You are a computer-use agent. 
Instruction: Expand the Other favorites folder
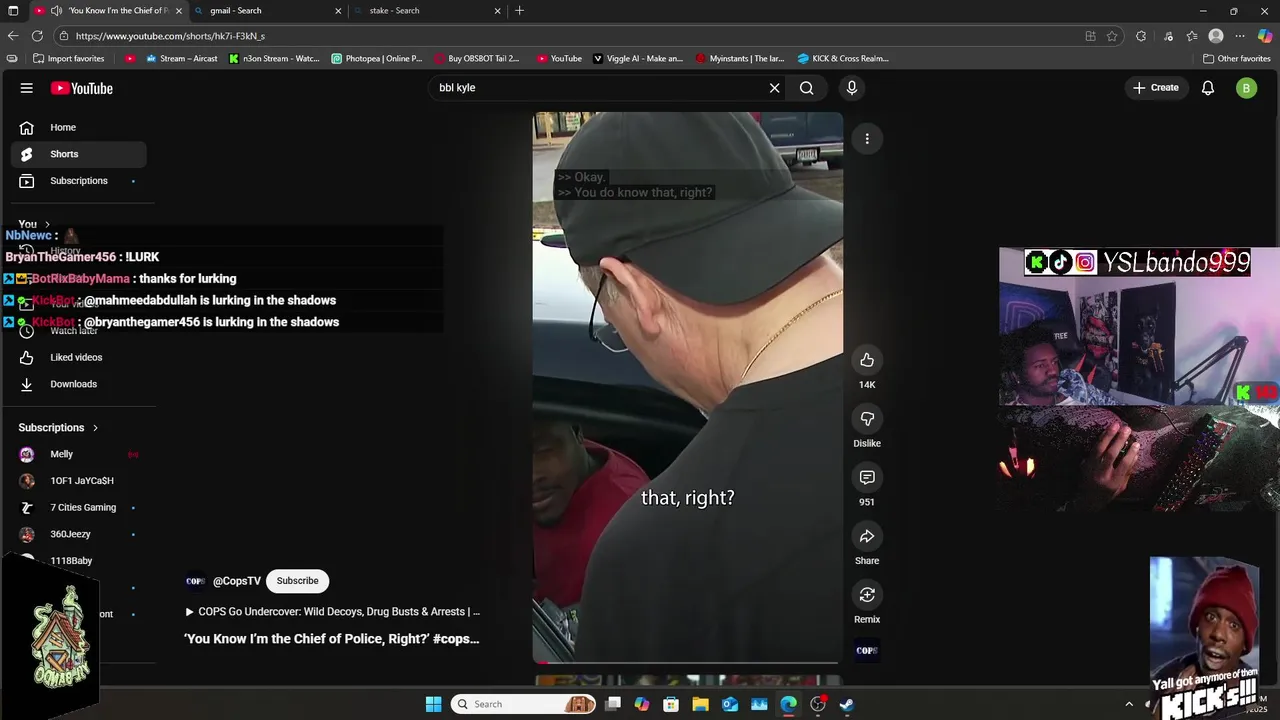click(1236, 59)
